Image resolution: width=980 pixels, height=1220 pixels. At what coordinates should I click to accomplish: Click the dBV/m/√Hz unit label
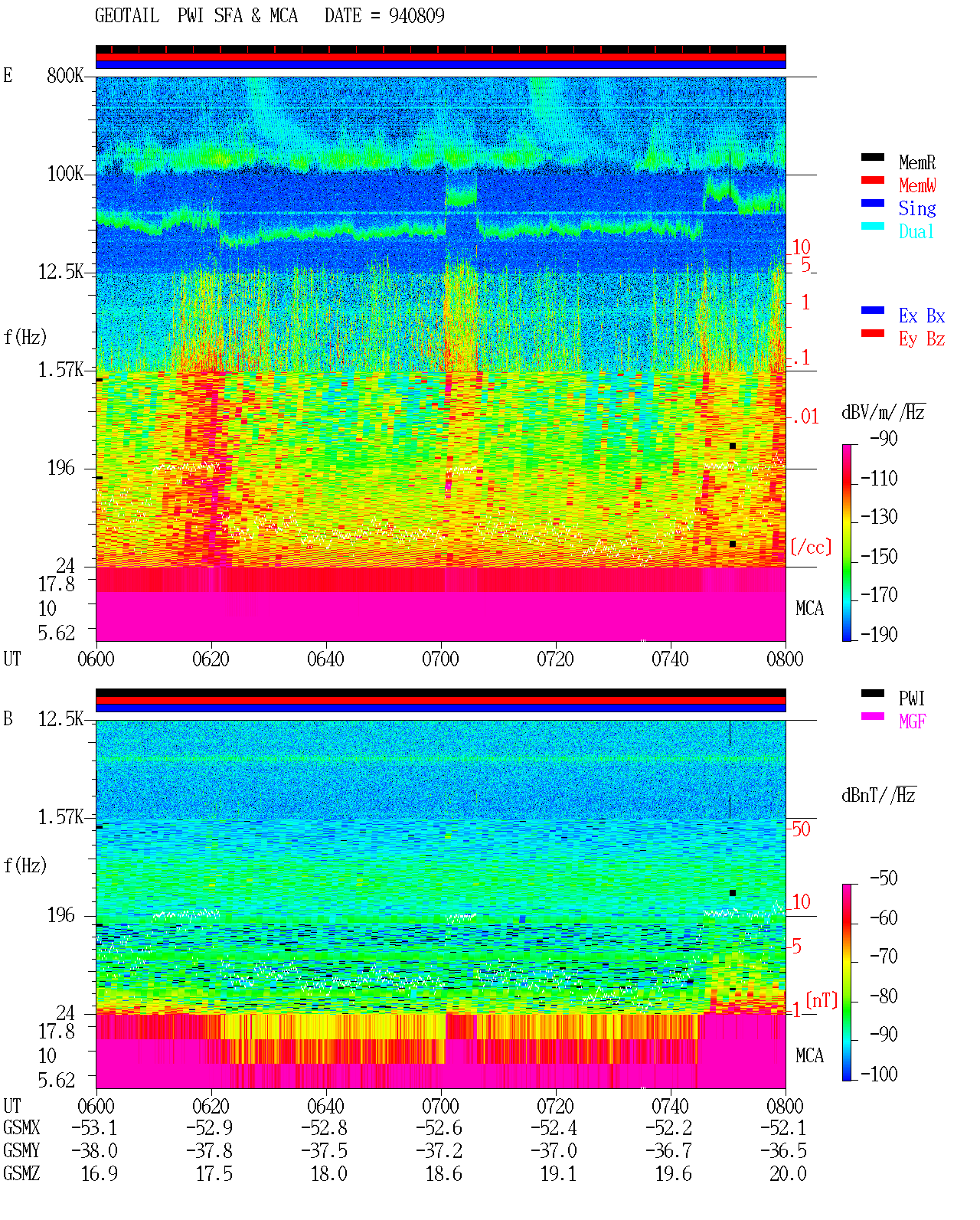point(884,412)
